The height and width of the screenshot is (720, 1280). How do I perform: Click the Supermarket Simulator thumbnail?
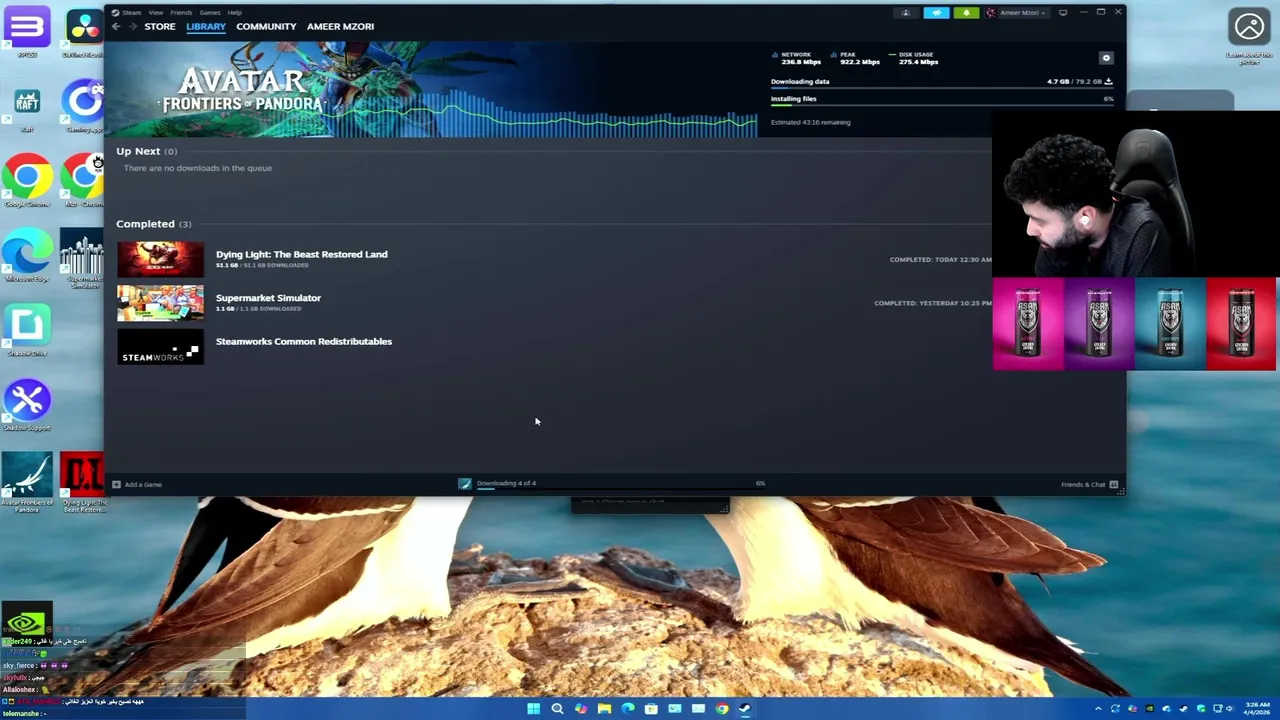(160, 303)
